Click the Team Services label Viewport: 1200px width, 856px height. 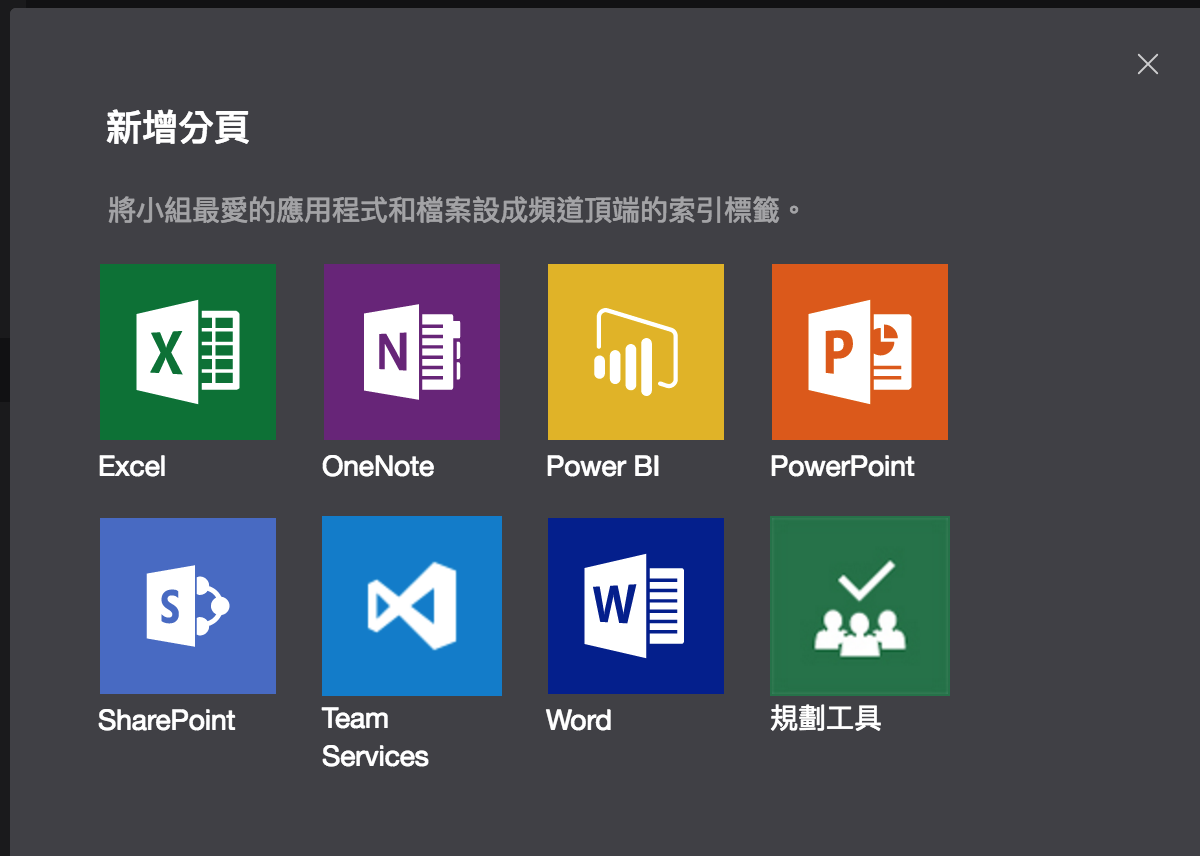(x=375, y=737)
